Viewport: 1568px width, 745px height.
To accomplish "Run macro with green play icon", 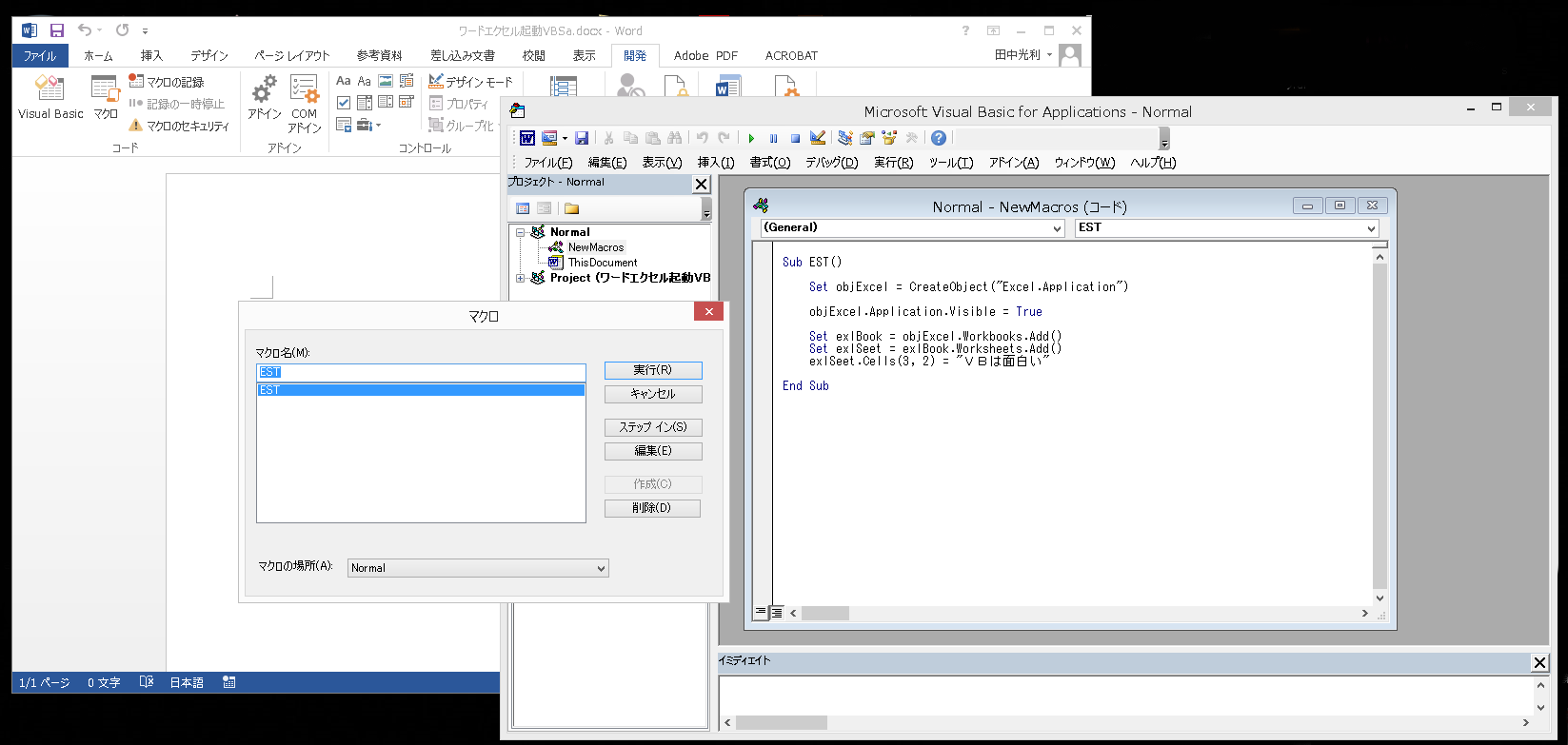I will (x=751, y=138).
